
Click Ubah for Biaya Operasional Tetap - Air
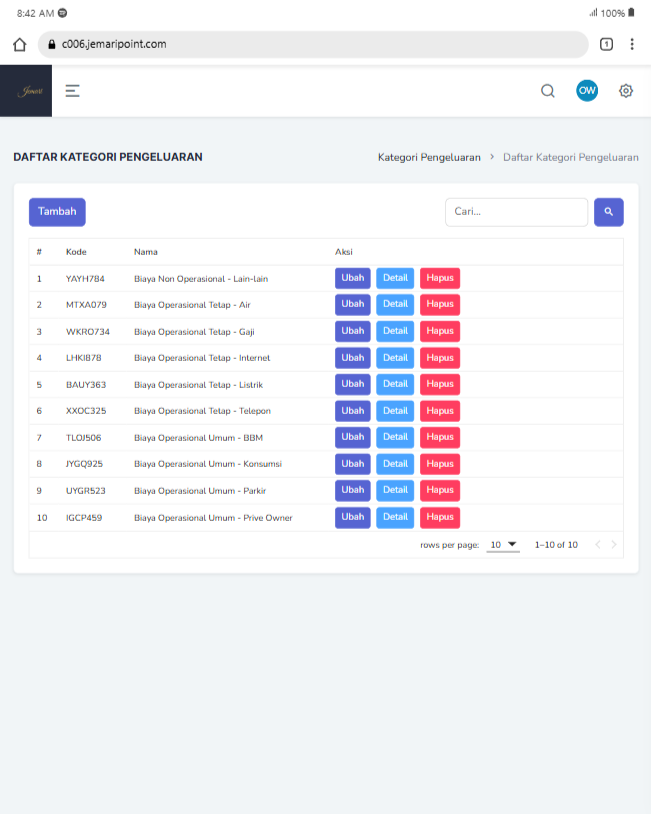click(x=352, y=304)
